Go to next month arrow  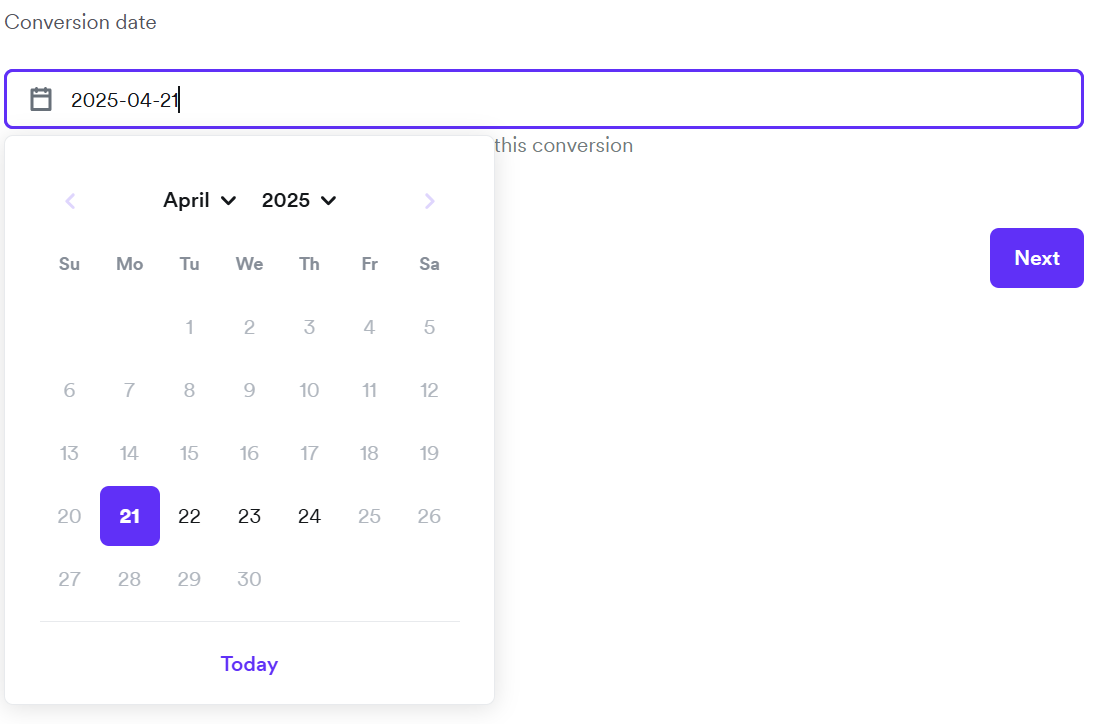(430, 201)
